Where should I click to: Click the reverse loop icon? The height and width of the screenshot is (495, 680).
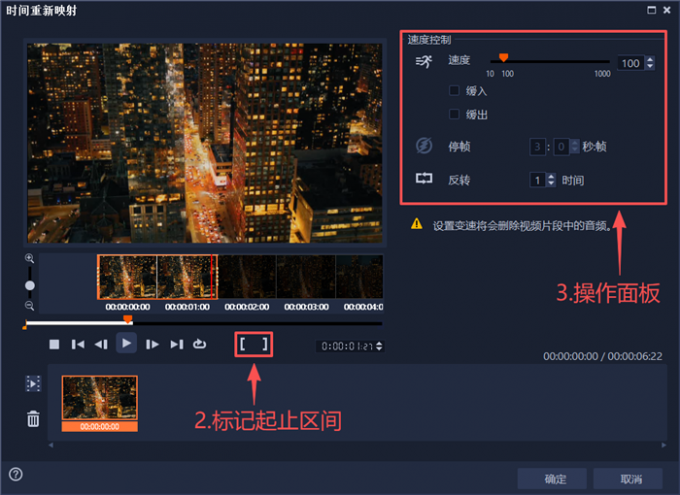tap(424, 178)
